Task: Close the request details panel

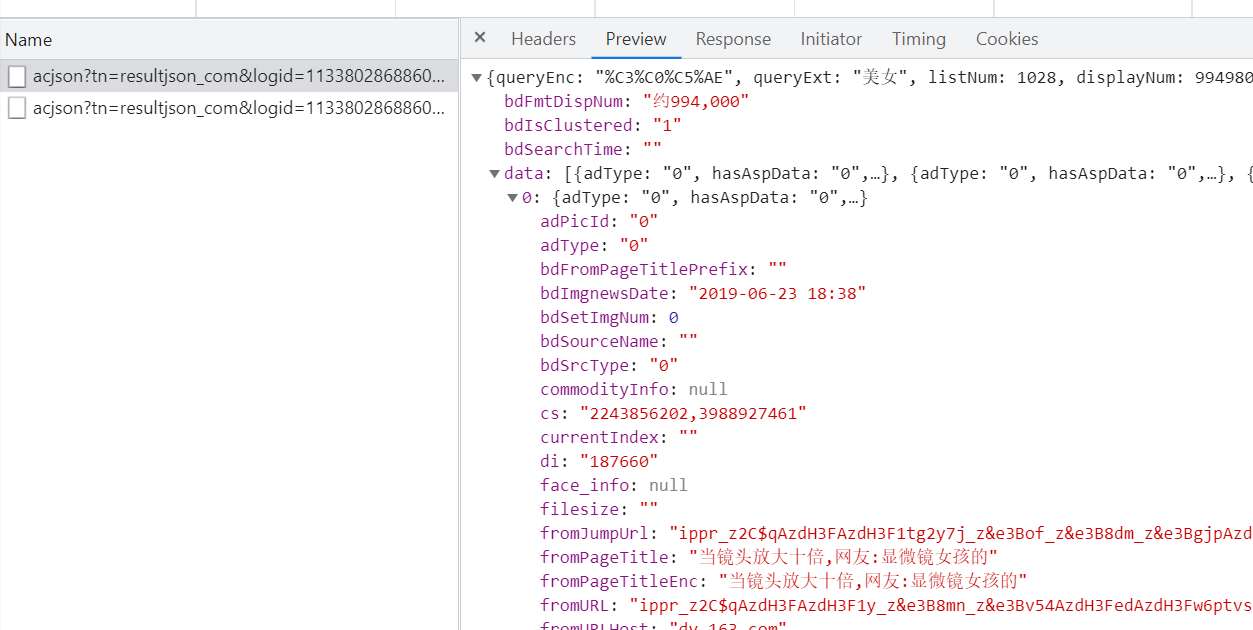Action: point(480,38)
